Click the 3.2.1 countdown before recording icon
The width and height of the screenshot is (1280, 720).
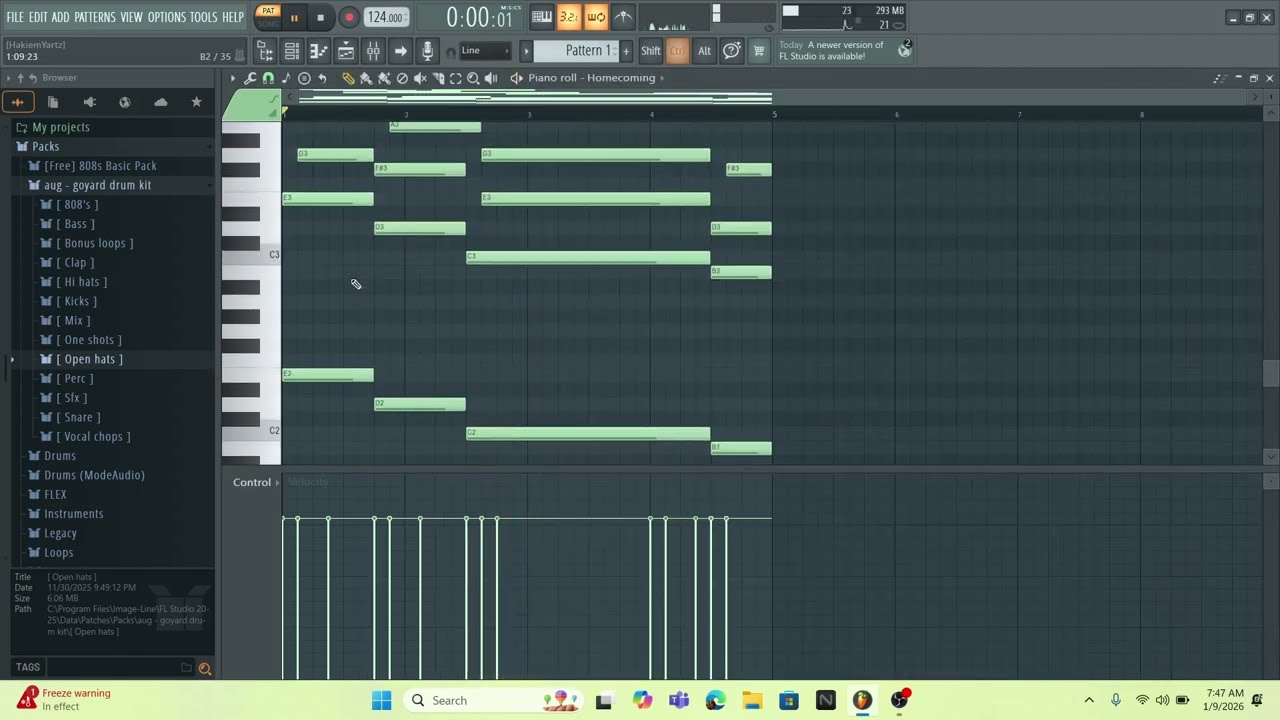click(x=569, y=17)
